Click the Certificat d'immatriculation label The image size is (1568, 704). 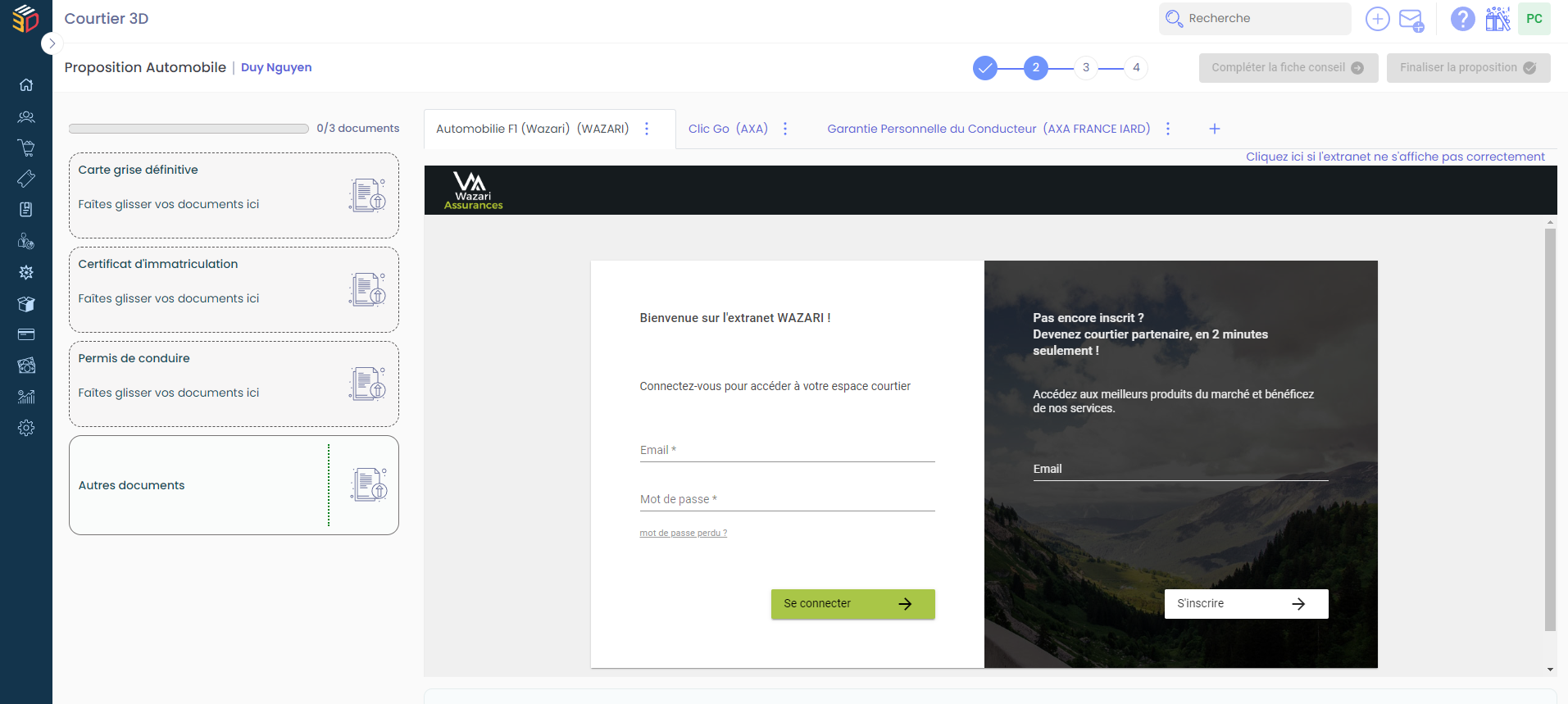pos(158,264)
